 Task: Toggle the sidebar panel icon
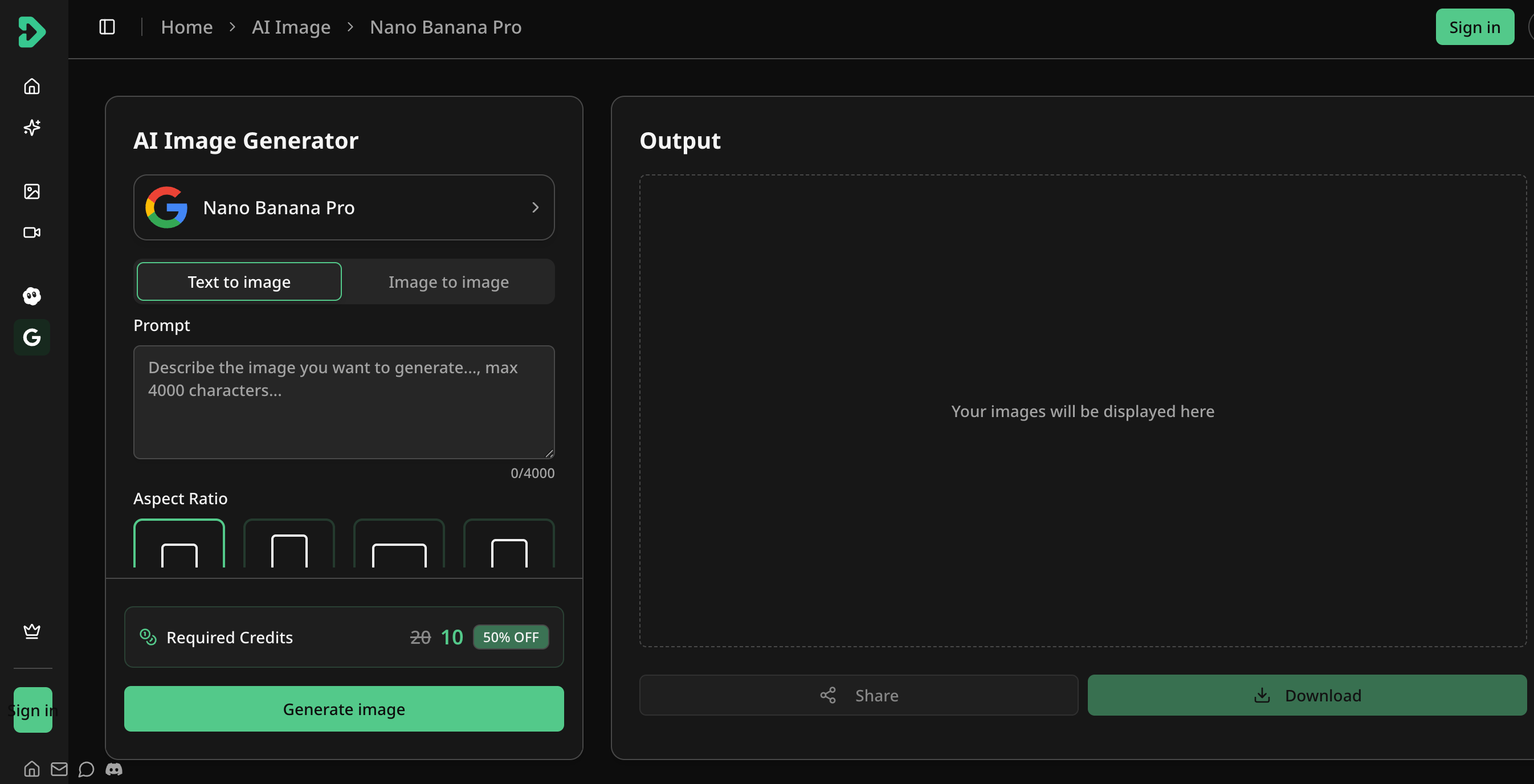click(107, 27)
